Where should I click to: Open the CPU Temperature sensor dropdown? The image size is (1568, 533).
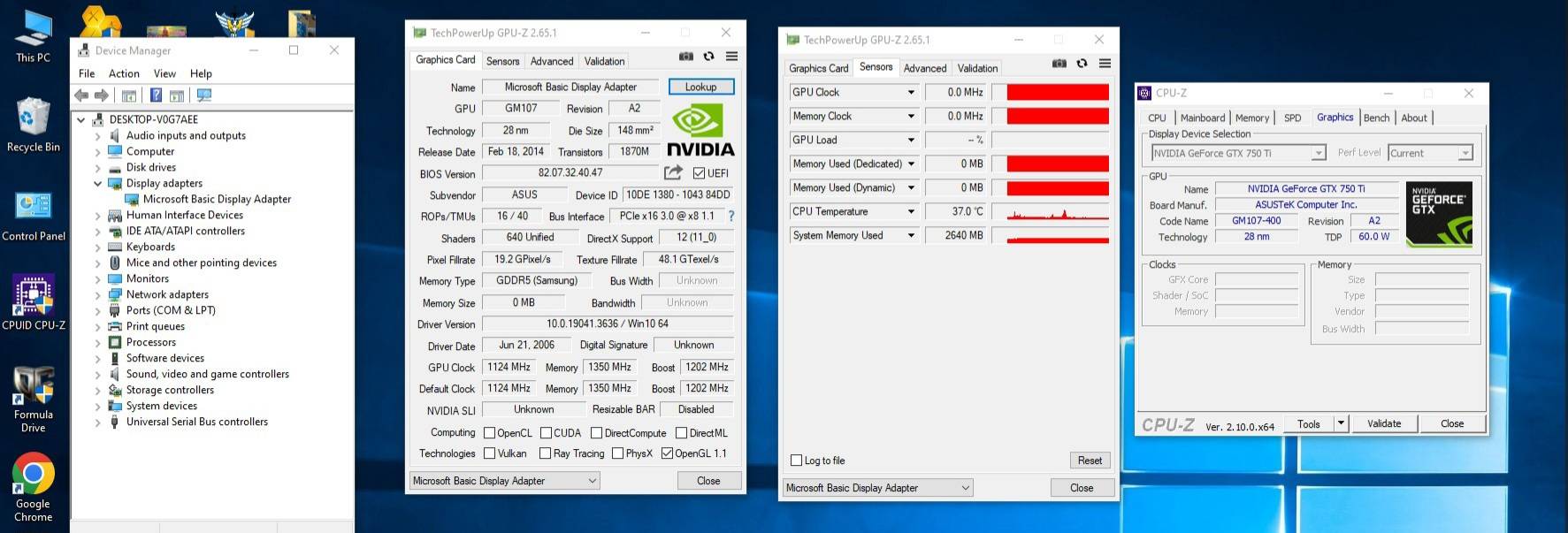tap(911, 211)
